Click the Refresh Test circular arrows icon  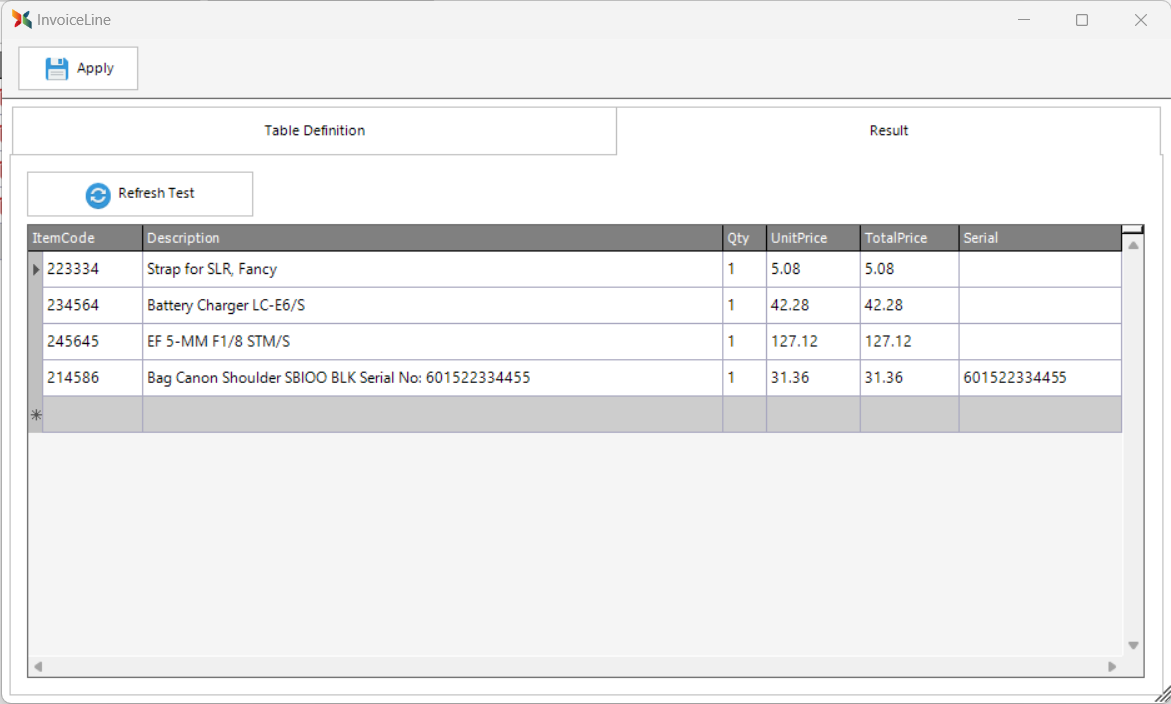click(x=98, y=195)
